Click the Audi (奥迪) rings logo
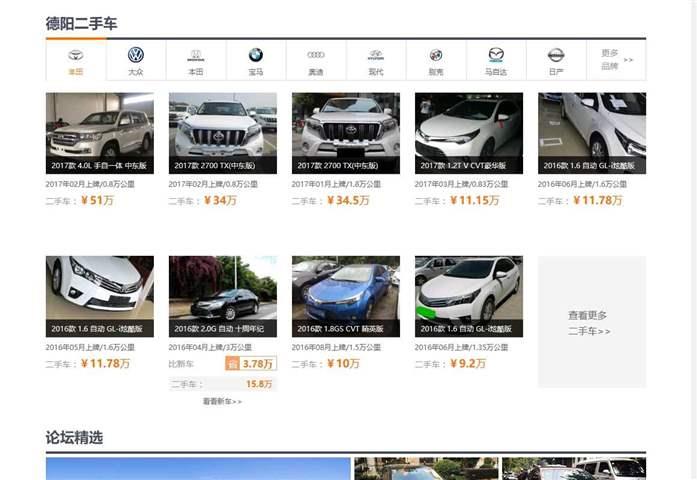697x480 pixels. (x=316, y=56)
